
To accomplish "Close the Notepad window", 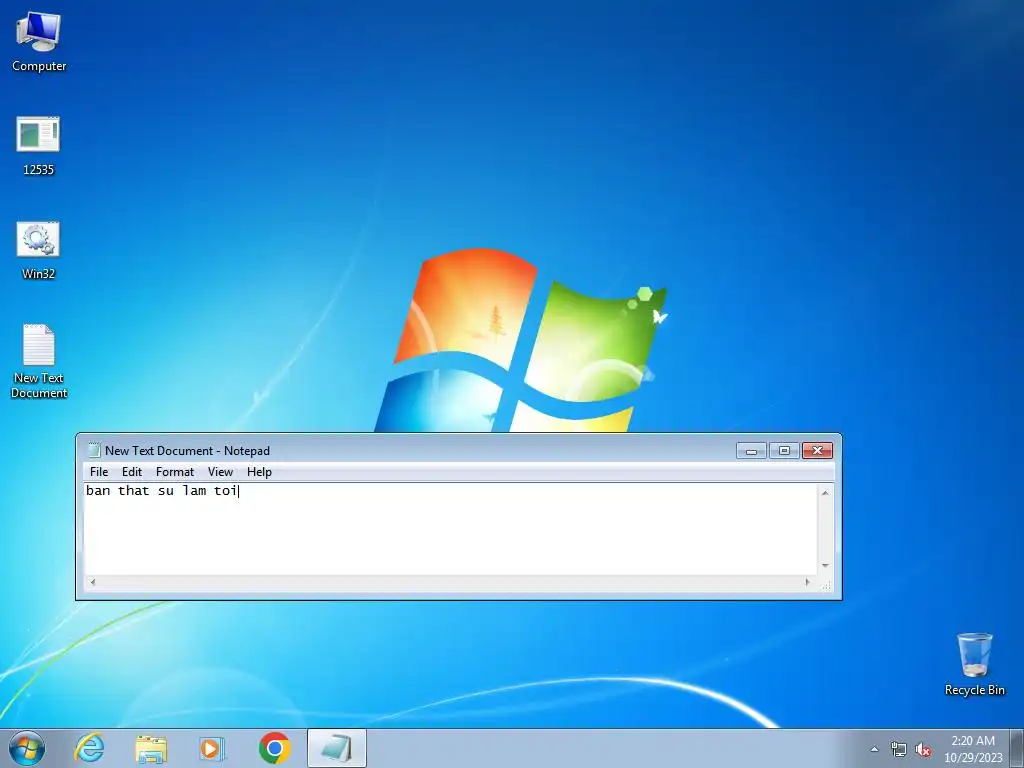I will click(817, 451).
